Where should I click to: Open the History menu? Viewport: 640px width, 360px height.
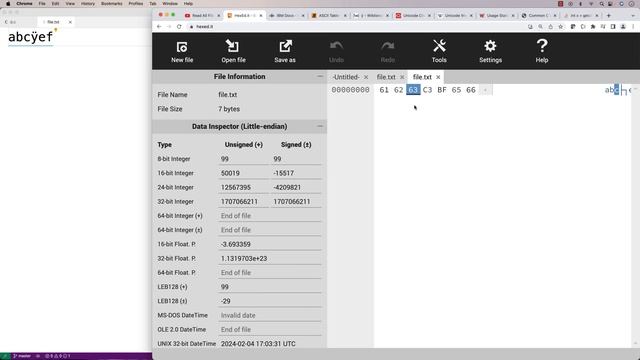(x=88, y=4)
